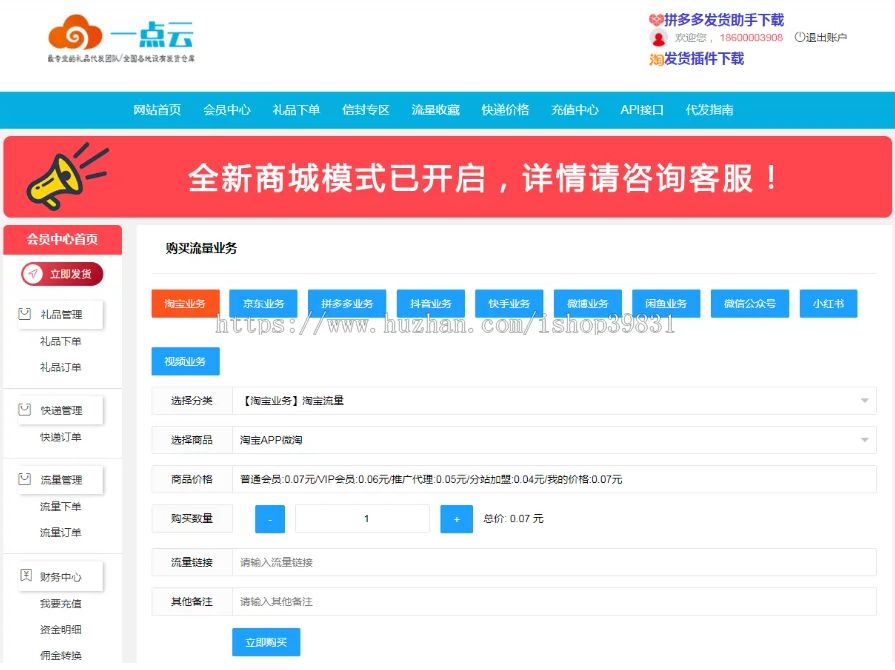Image resolution: width=895 pixels, height=670 pixels.
Task: Open the 发货插件下载 link
Action: pos(704,59)
